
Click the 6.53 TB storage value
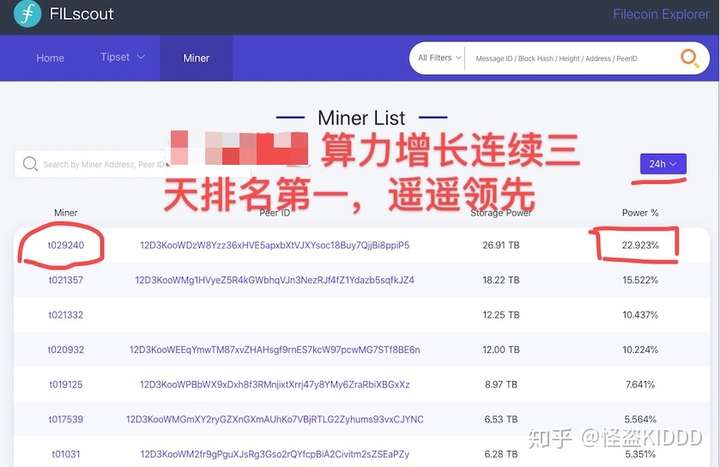click(501, 419)
